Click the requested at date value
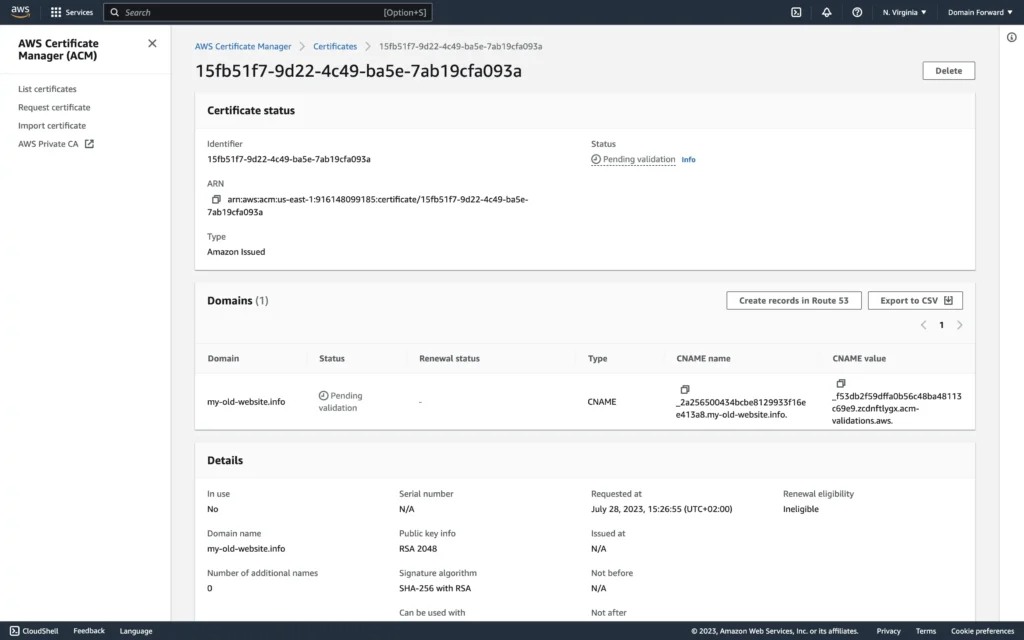This screenshot has width=1024, height=640. click(662, 509)
